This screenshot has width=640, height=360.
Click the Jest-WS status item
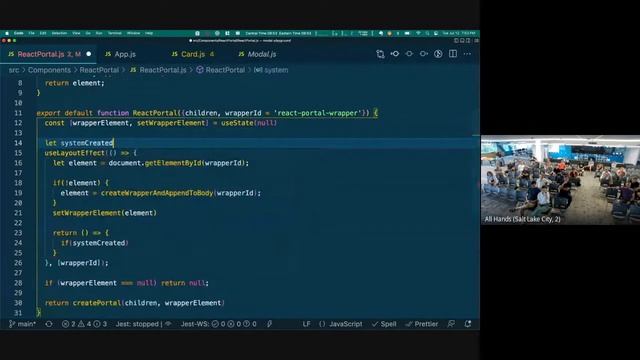219,324
